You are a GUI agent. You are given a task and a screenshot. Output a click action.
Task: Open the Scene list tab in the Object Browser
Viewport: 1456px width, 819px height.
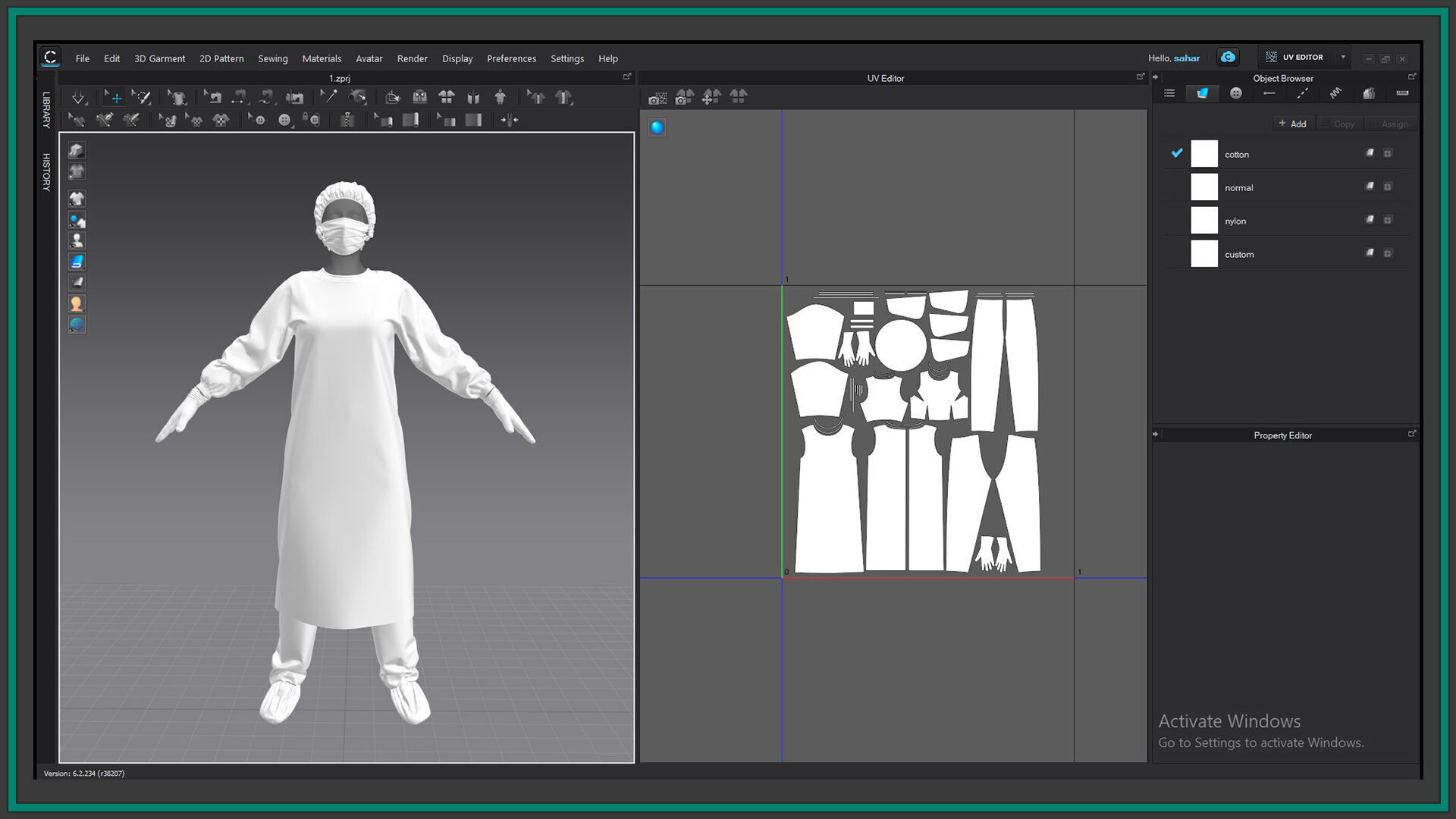pyautogui.click(x=1169, y=93)
